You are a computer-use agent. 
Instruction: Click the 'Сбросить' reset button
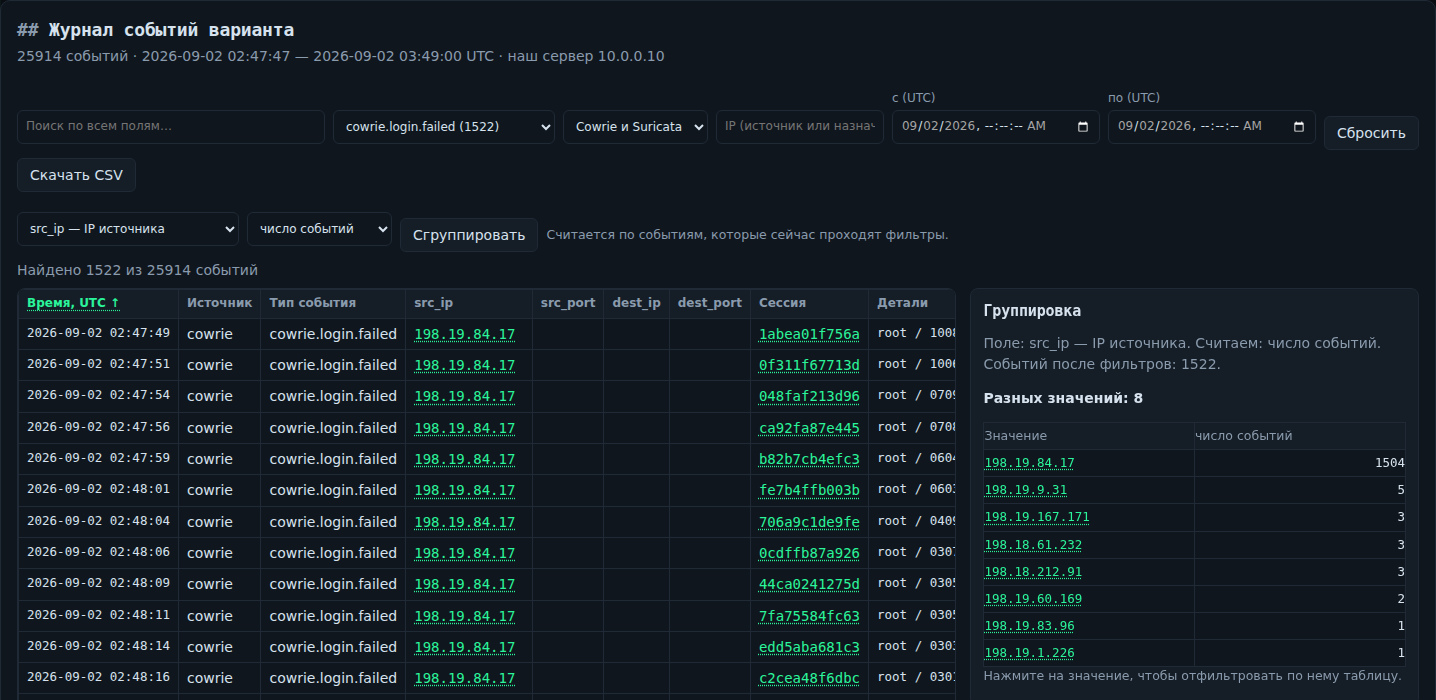tap(1371, 133)
